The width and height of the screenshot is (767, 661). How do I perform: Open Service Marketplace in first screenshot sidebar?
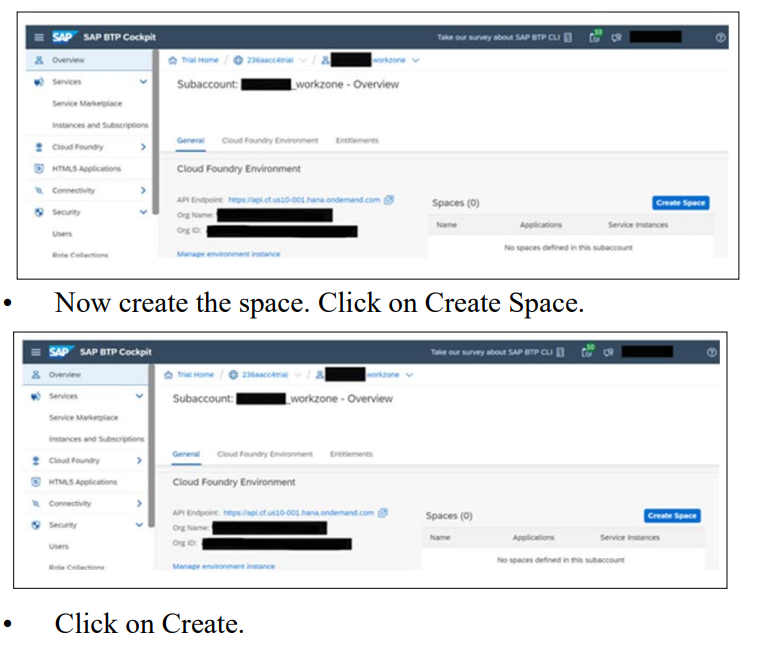tap(87, 104)
